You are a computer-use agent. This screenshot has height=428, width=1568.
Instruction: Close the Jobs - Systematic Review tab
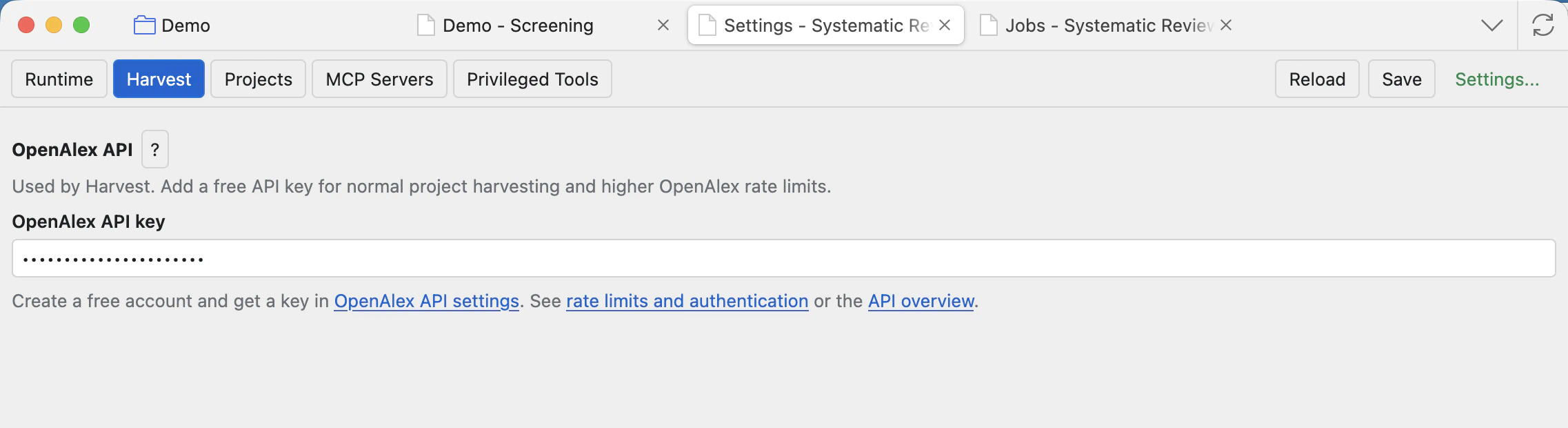(x=1226, y=26)
